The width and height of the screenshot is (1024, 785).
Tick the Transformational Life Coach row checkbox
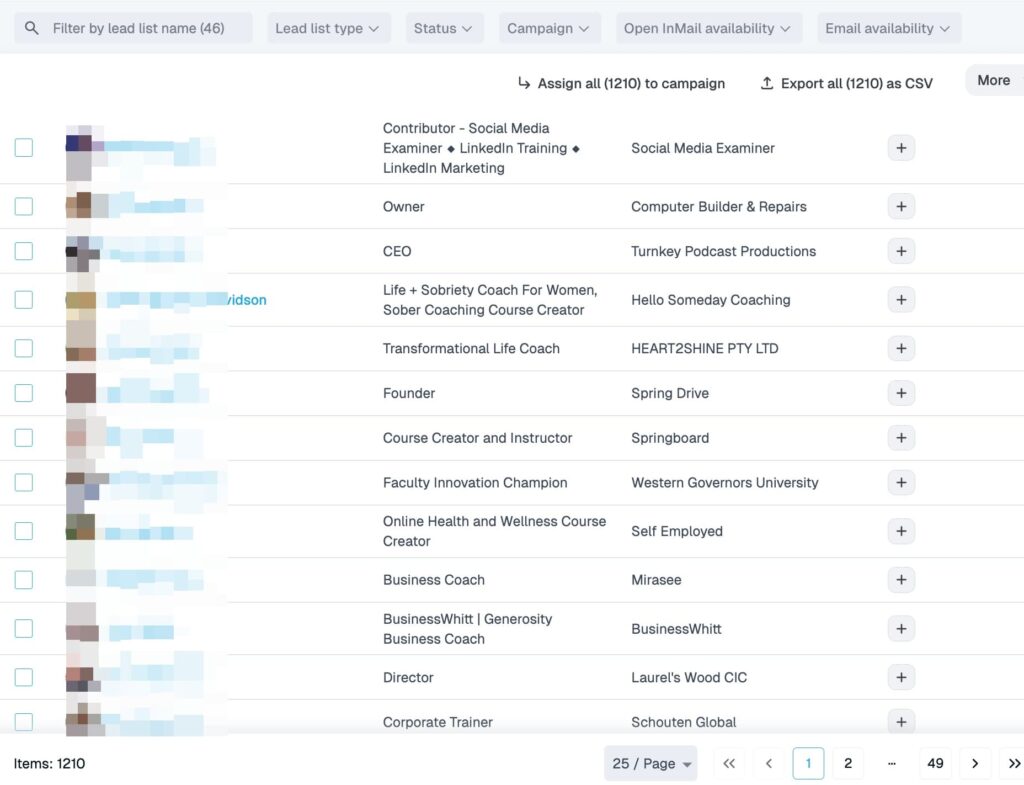click(24, 348)
